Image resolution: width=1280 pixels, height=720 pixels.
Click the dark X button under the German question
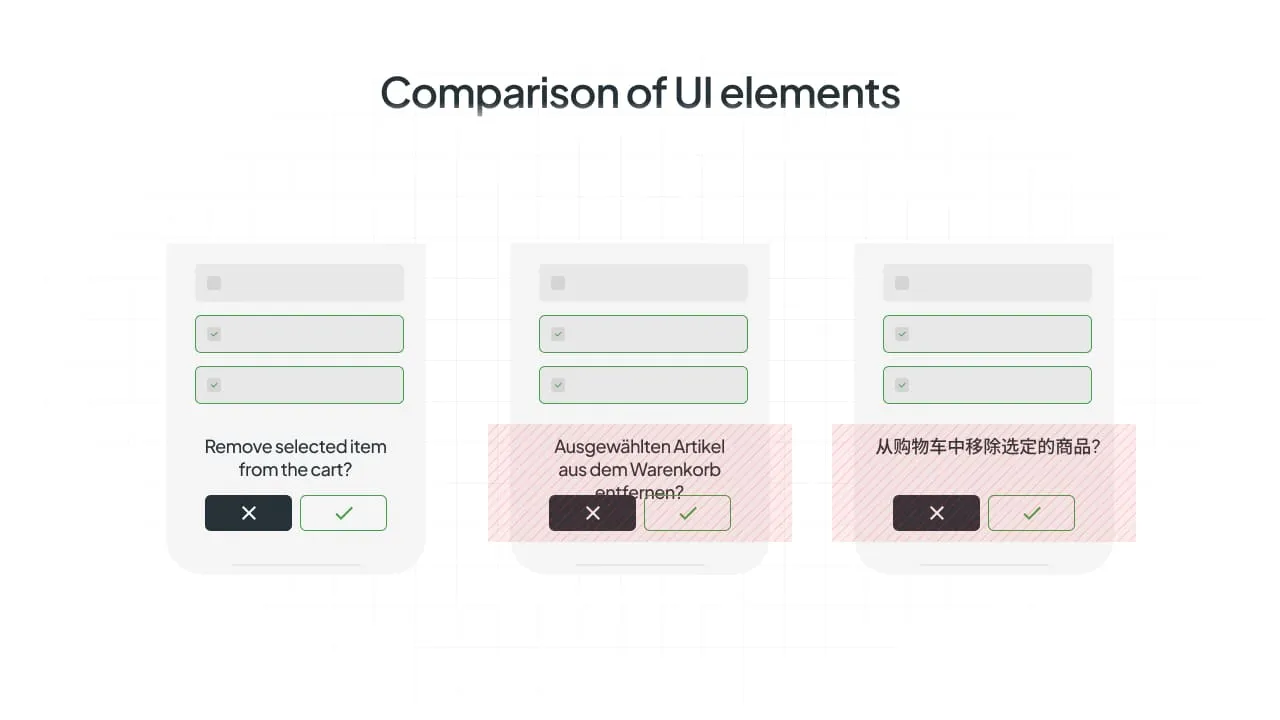coord(592,512)
